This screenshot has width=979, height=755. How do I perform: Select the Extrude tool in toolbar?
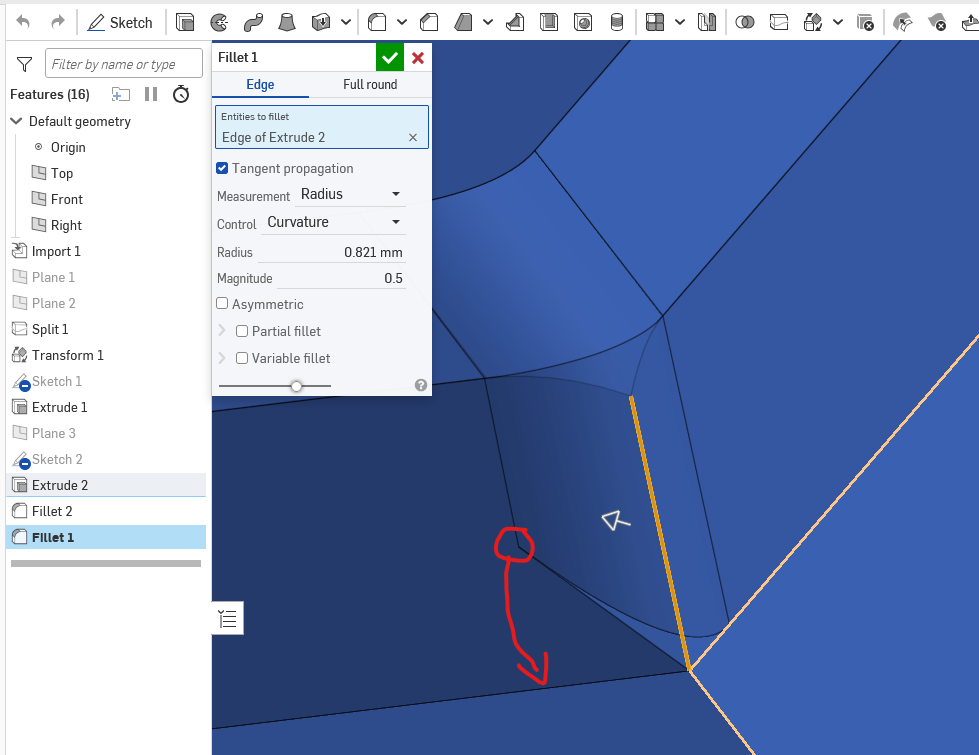(x=185, y=22)
